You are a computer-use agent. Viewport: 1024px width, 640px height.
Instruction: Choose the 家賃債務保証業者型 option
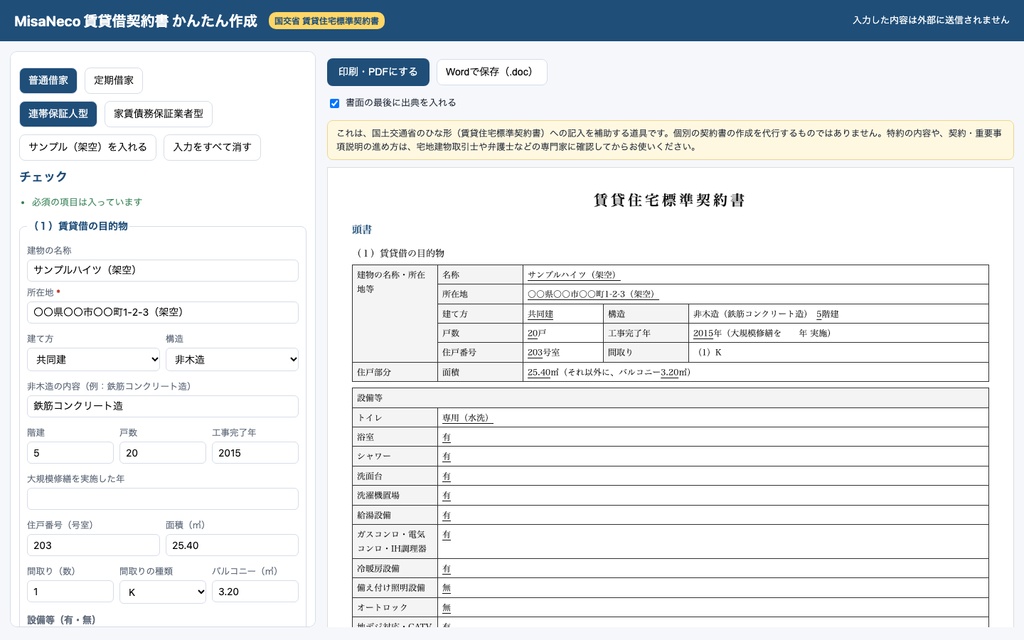coord(158,114)
